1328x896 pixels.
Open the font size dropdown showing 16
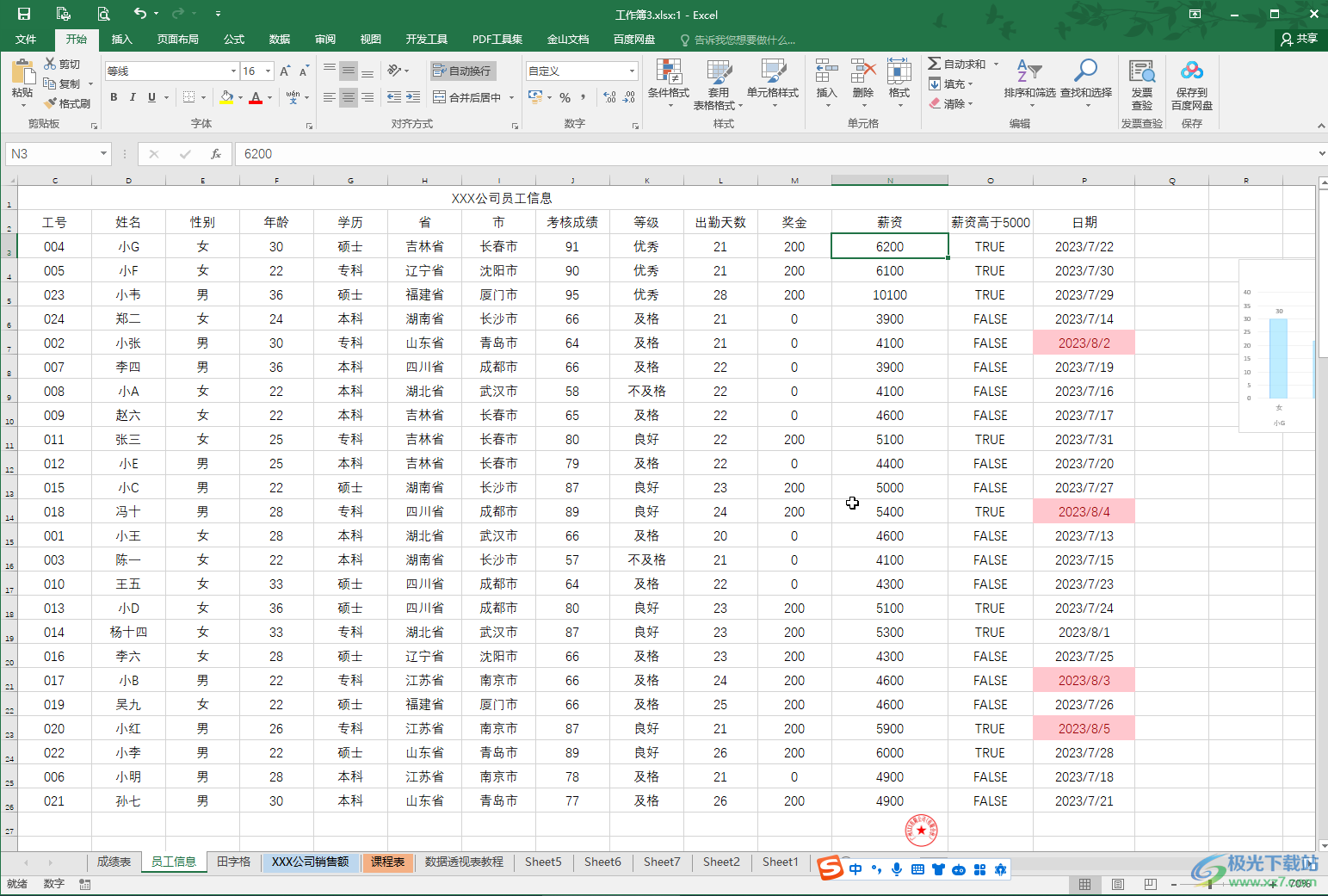pos(269,71)
